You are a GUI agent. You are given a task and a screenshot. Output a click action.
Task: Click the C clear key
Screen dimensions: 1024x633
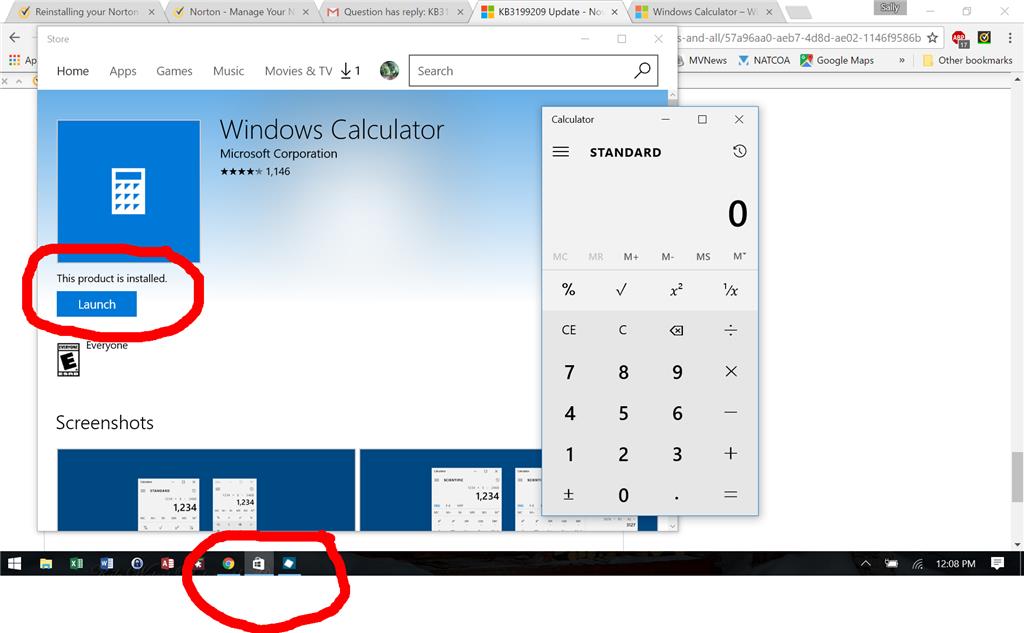pyautogui.click(x=622, y=331)
